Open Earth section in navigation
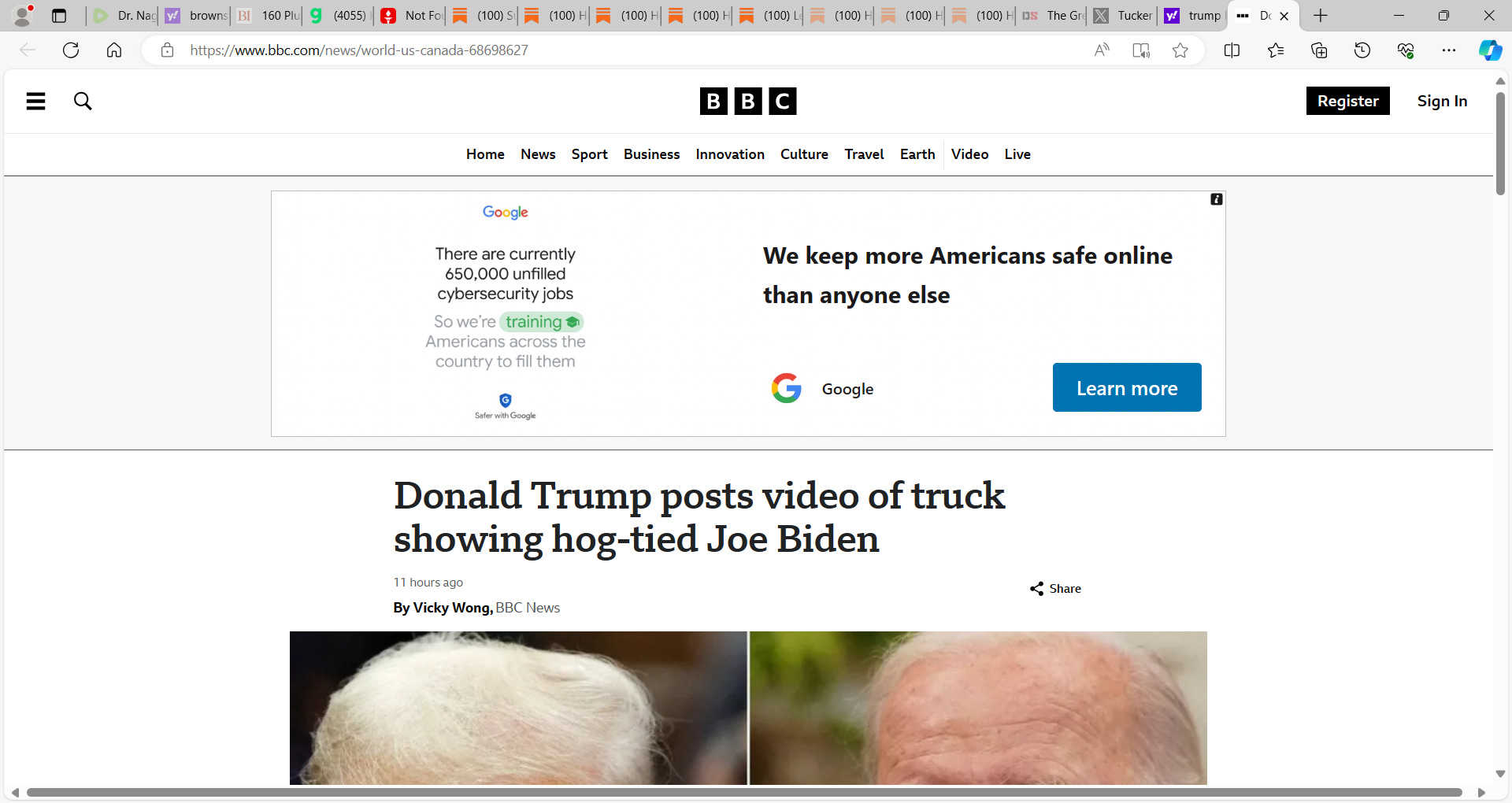This screenshot has width=1512, height=803. coord(917,154)
